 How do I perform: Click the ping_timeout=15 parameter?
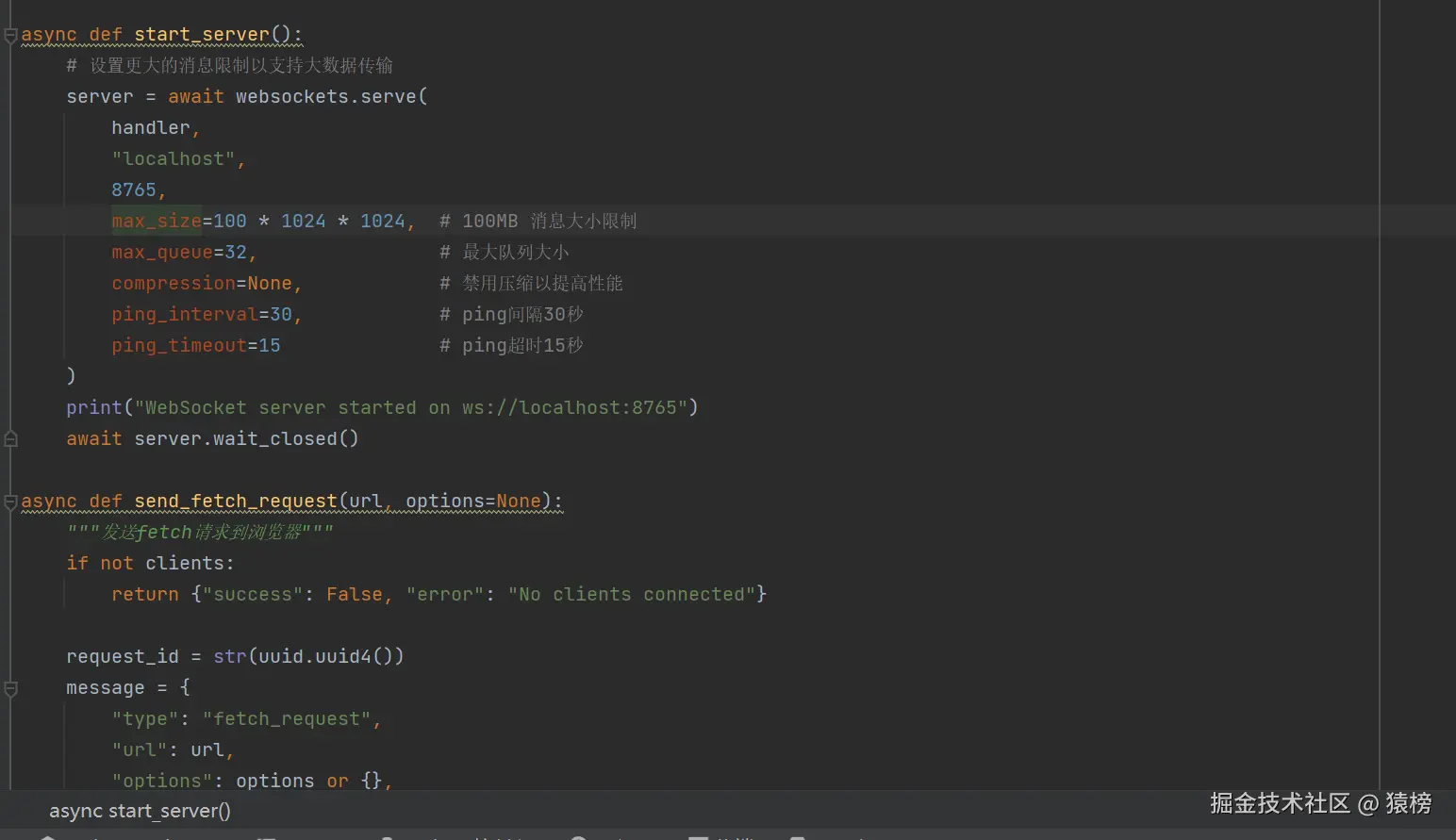tap(196, 345)
